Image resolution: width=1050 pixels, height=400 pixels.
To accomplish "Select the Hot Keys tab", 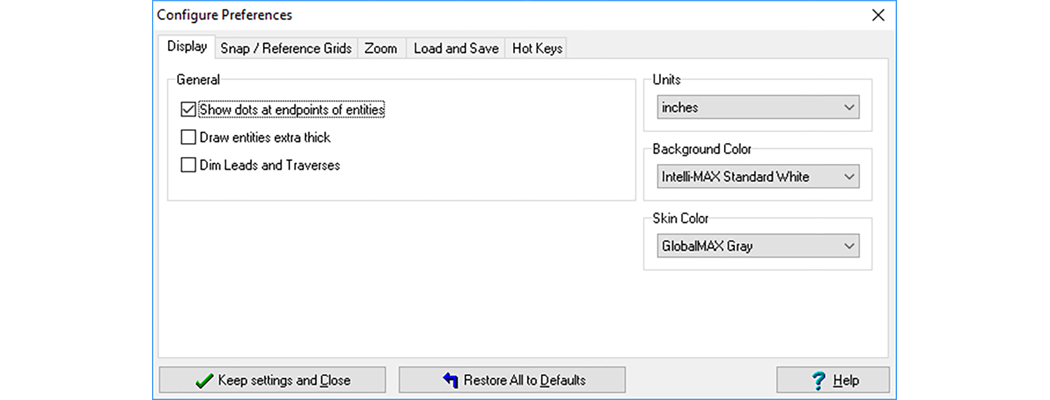I will 537,48.
